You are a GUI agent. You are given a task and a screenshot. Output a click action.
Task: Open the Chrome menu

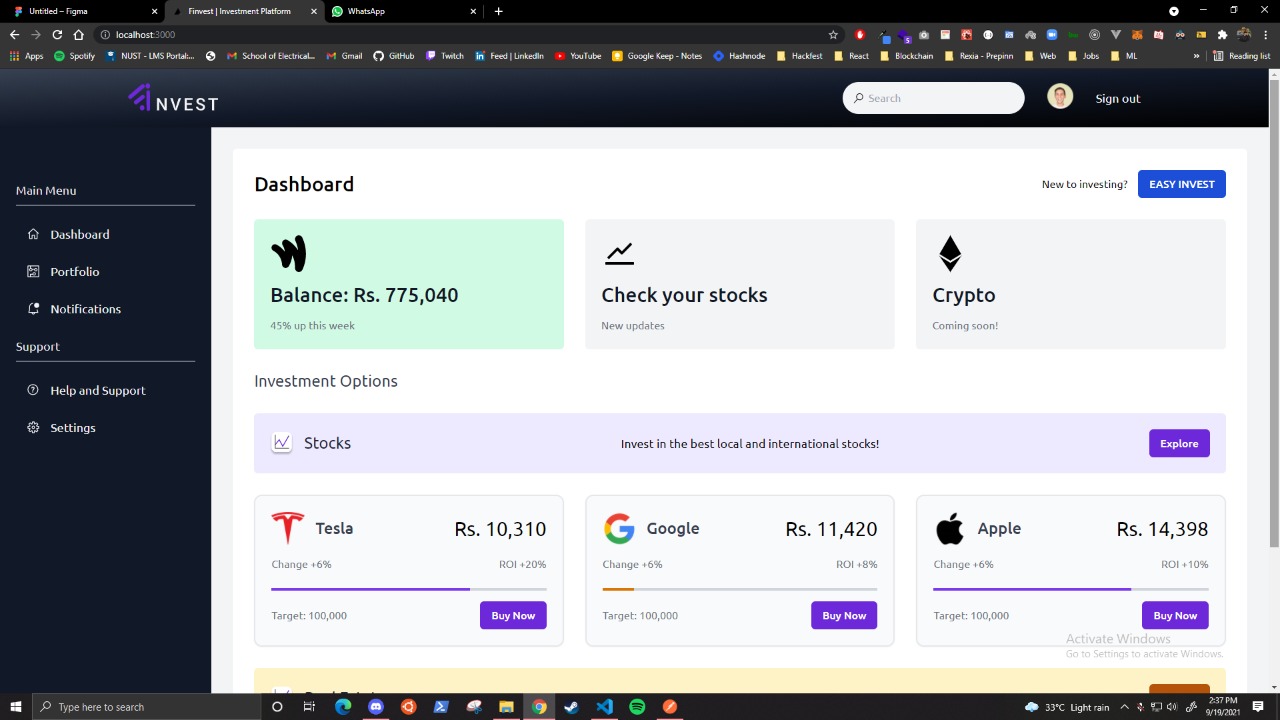[x=1265, y=34]
